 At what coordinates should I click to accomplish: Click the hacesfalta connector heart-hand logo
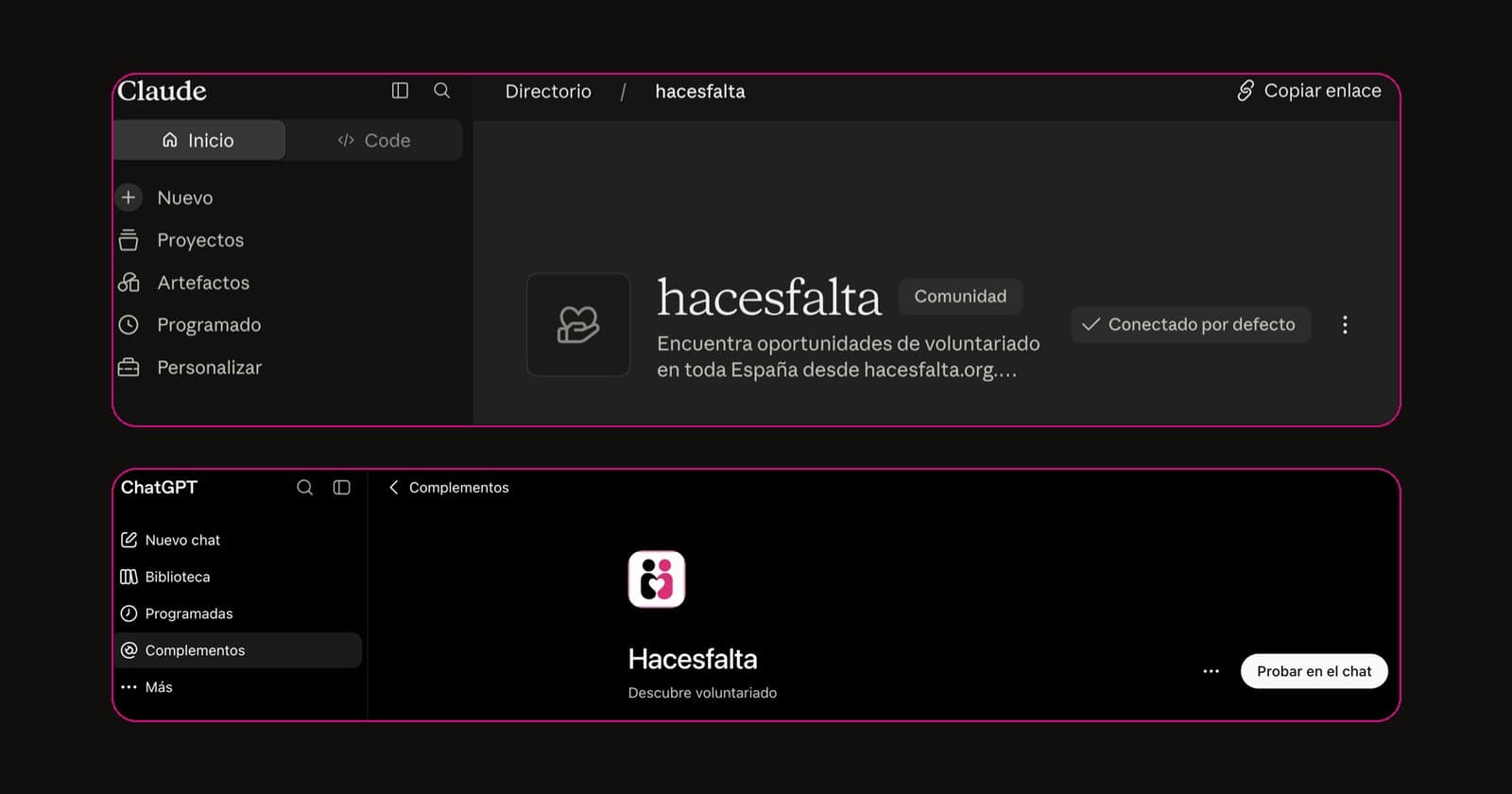[578, 325]
